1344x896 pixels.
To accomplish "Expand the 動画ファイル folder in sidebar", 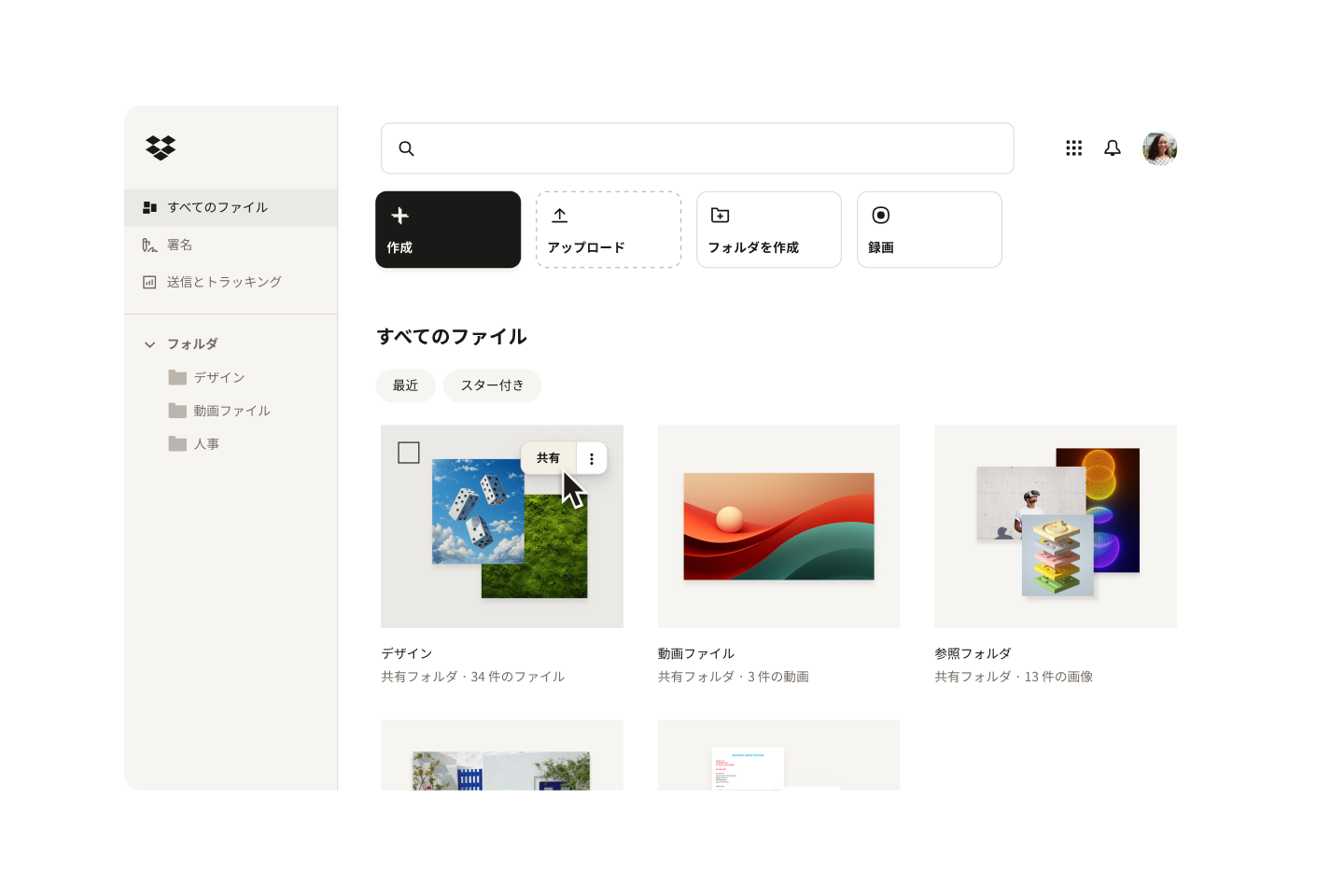I will [231, 411].
